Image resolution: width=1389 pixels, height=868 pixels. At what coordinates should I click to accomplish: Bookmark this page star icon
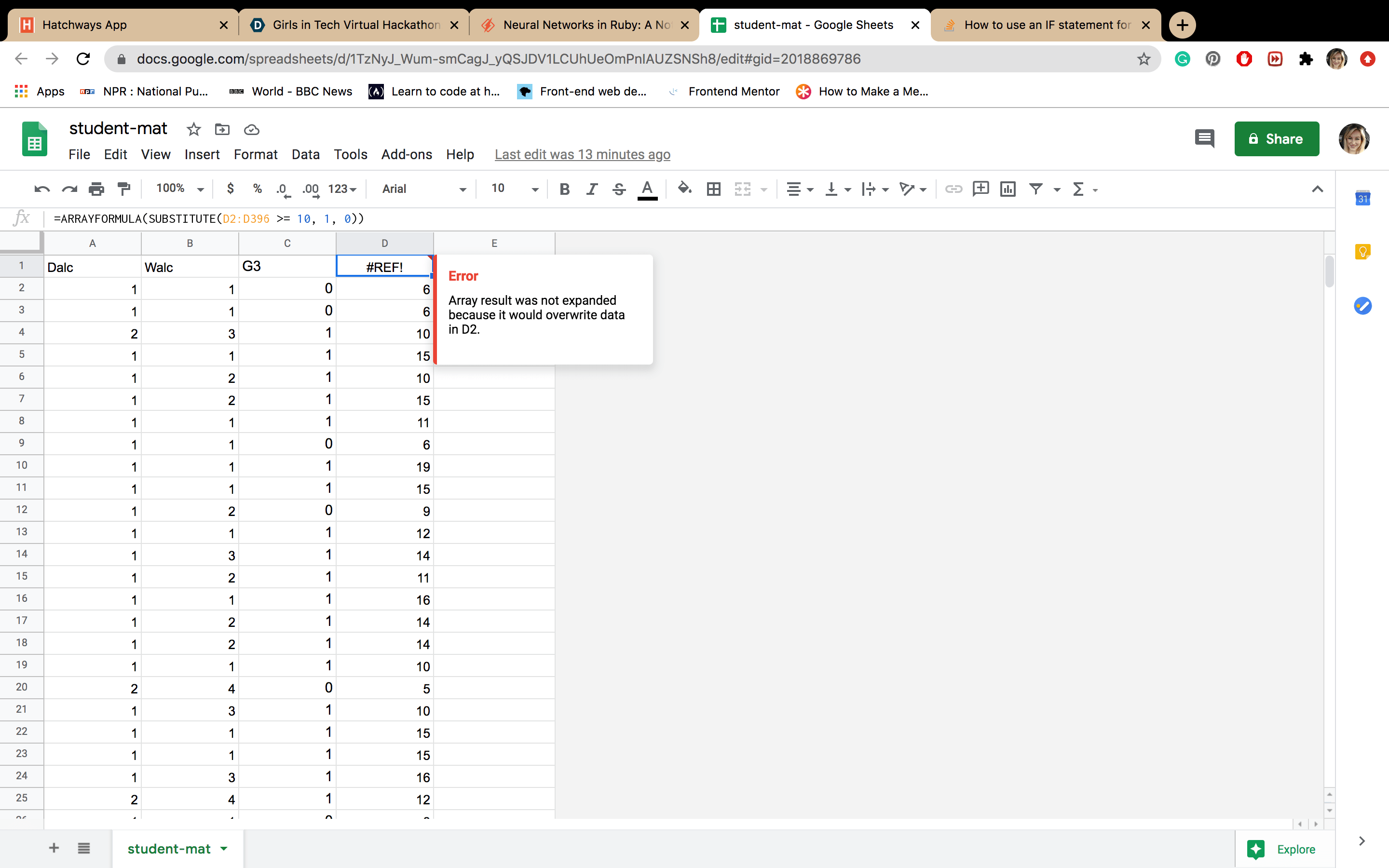click(1144, 58)
